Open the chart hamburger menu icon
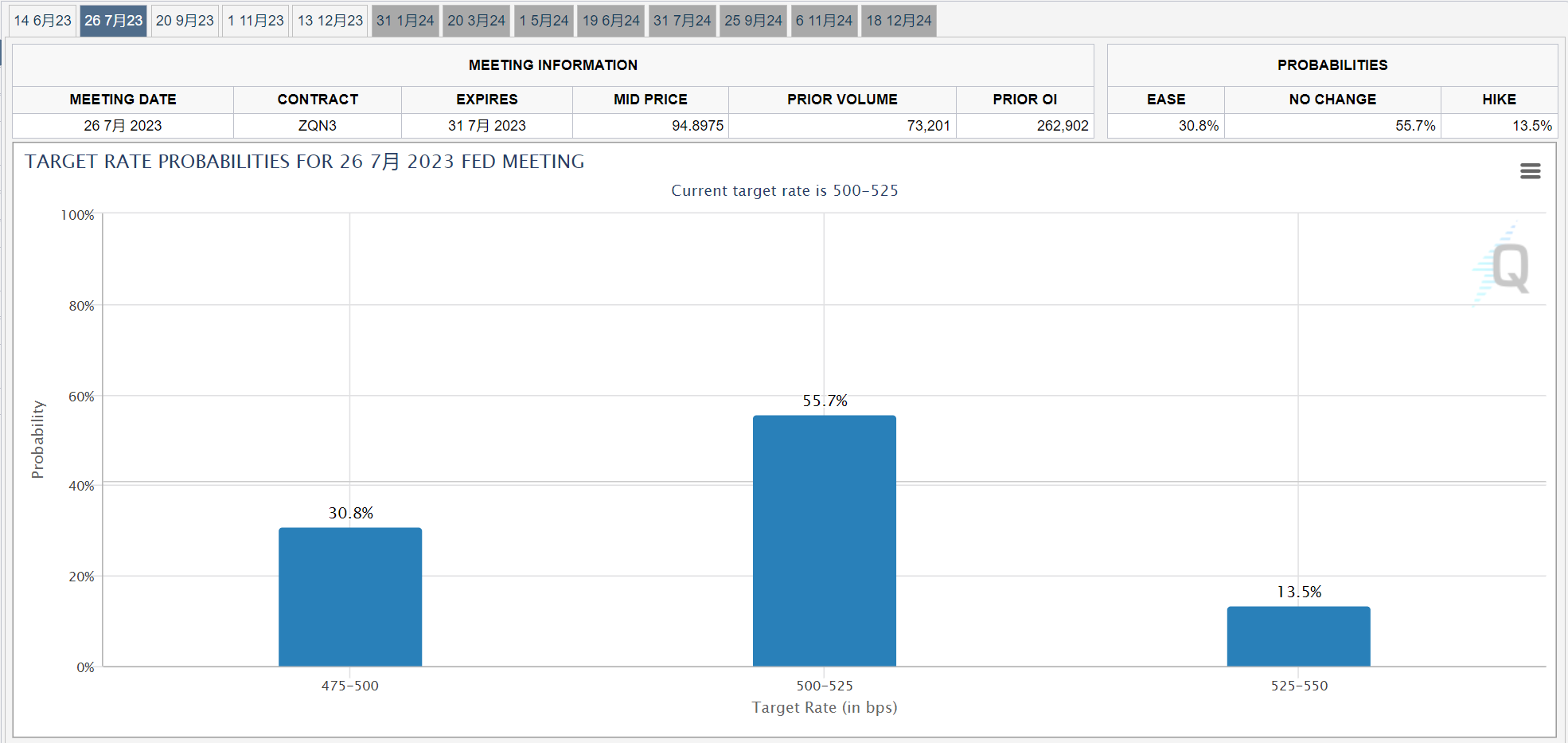The width and height of the screenshot is (1568, 743). coord(1530,171)
